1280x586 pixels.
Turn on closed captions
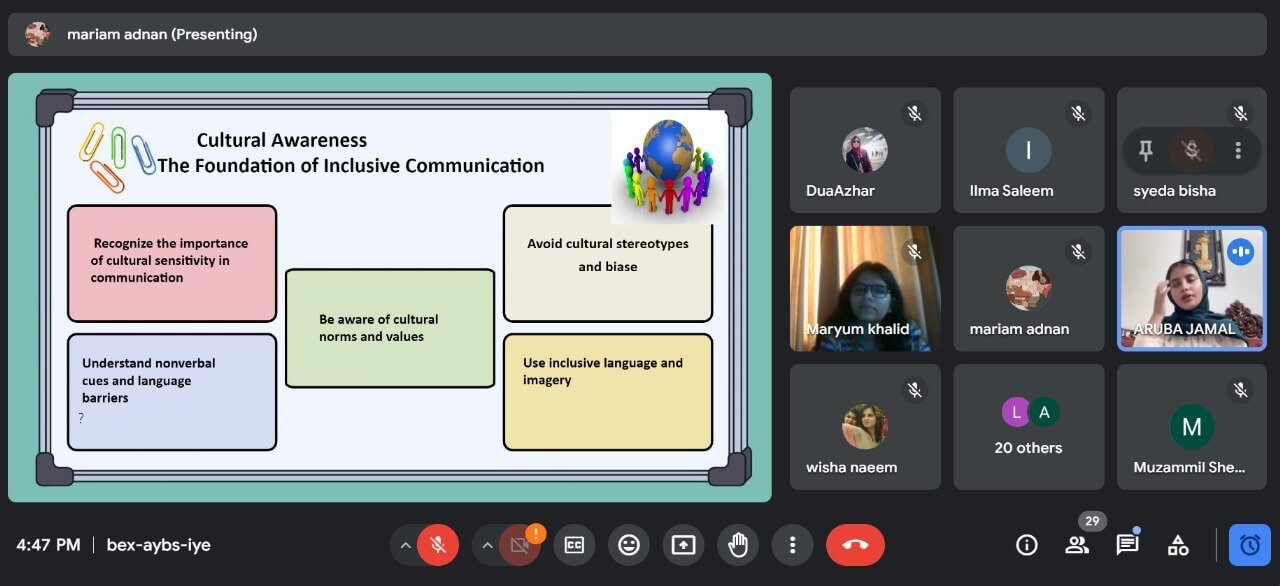click(574, 545)
